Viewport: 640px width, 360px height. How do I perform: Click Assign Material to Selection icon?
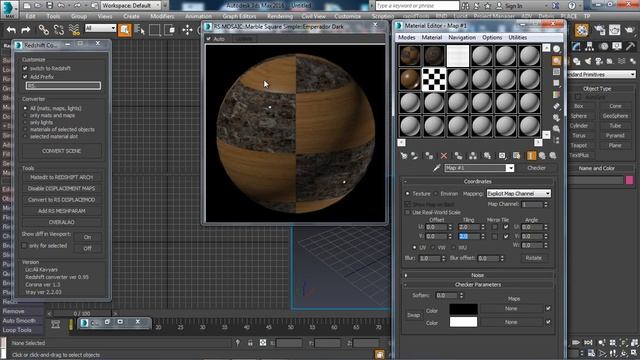[x=429, y=156]
